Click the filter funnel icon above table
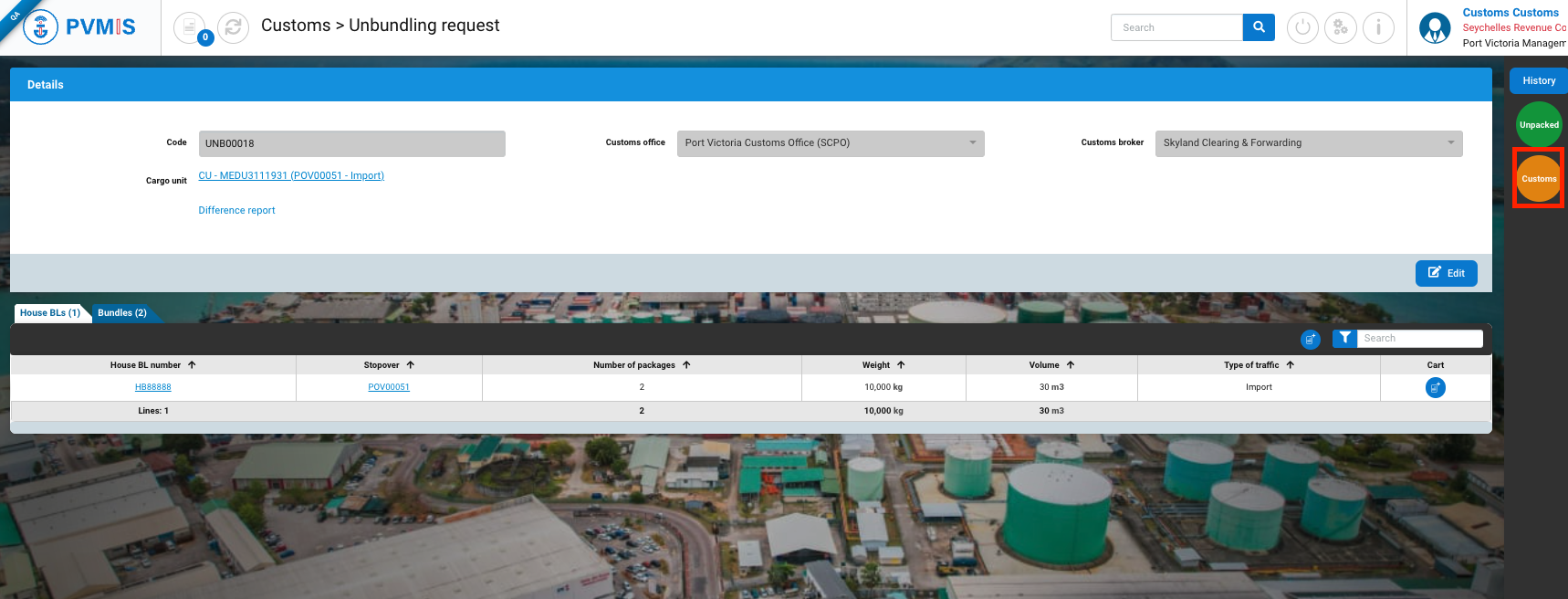 (1344, 338)
